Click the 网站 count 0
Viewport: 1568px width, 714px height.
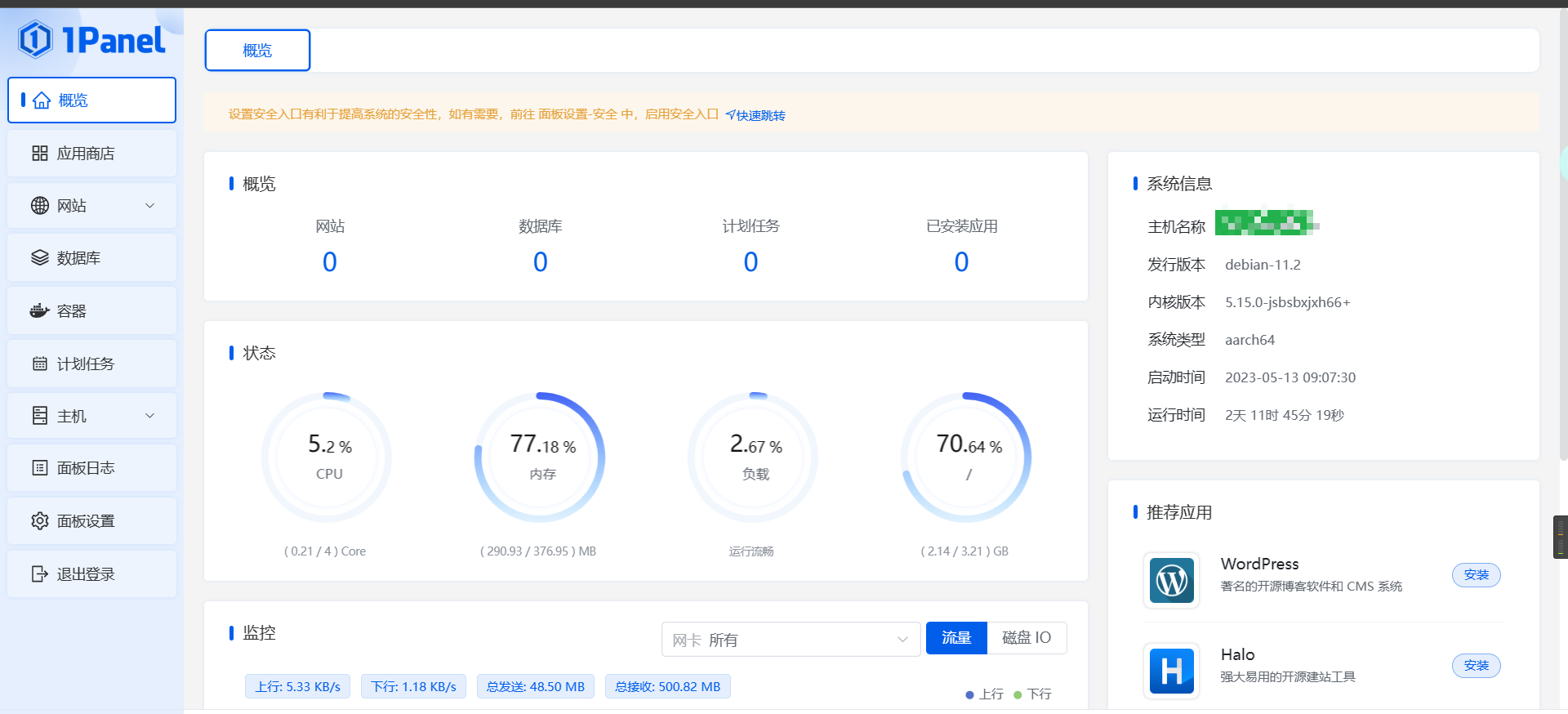coord(330,262)
